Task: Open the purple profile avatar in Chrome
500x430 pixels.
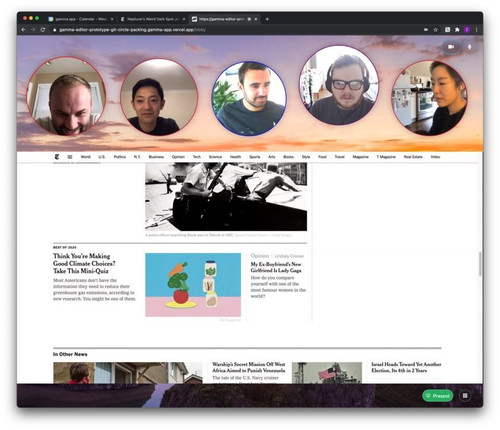Action: click(x=467, y=30)
